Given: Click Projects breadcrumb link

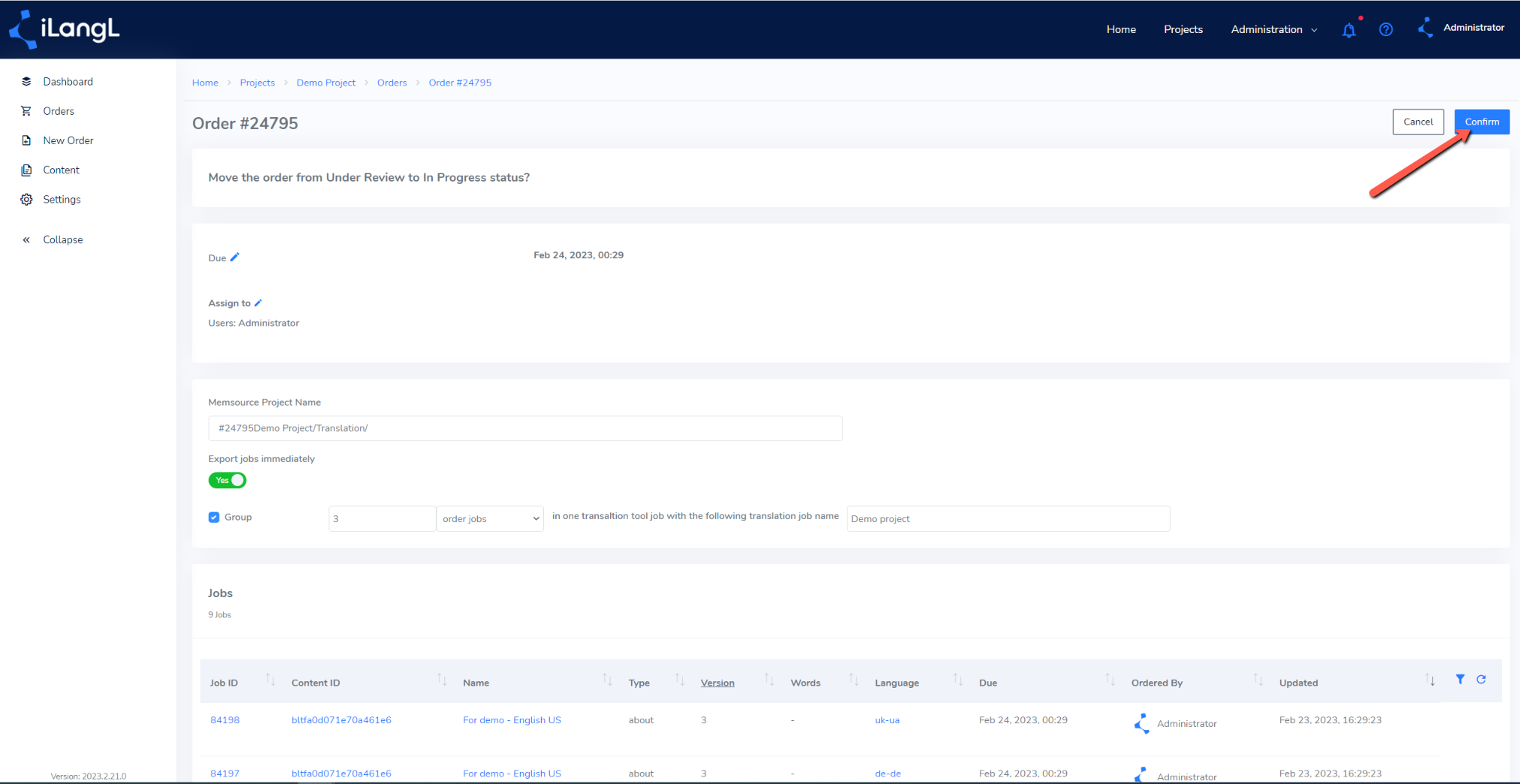Looking at the screenshot, I should click(x=258, y=83).
